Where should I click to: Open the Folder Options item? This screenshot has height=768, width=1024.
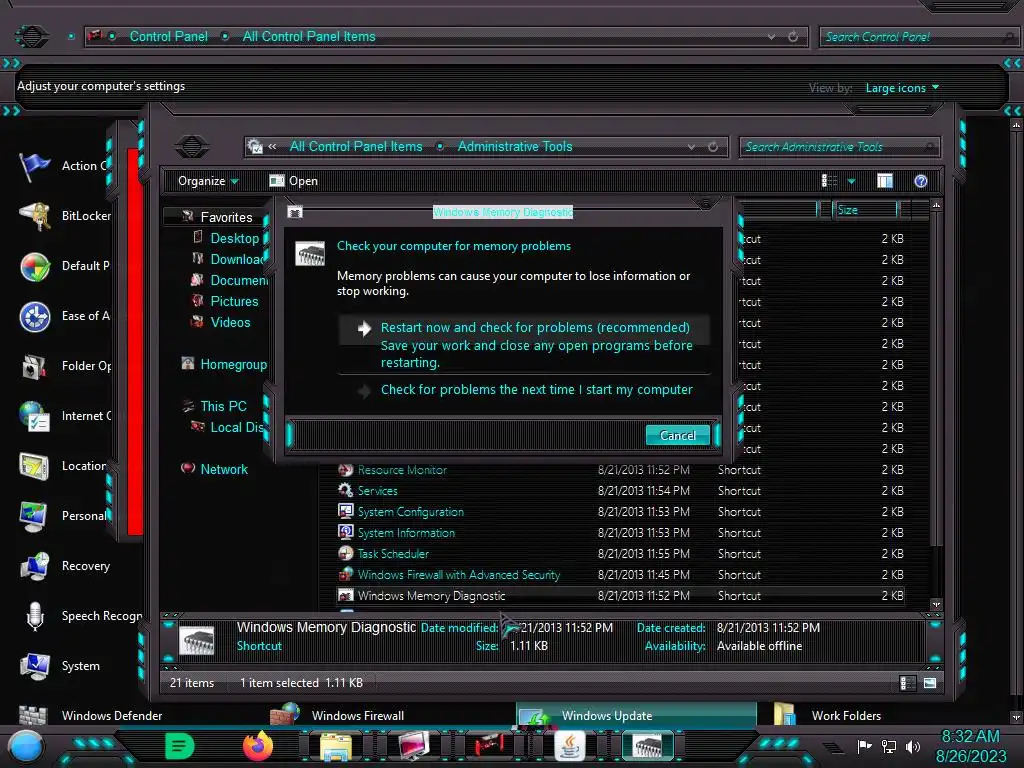(65, 366)
